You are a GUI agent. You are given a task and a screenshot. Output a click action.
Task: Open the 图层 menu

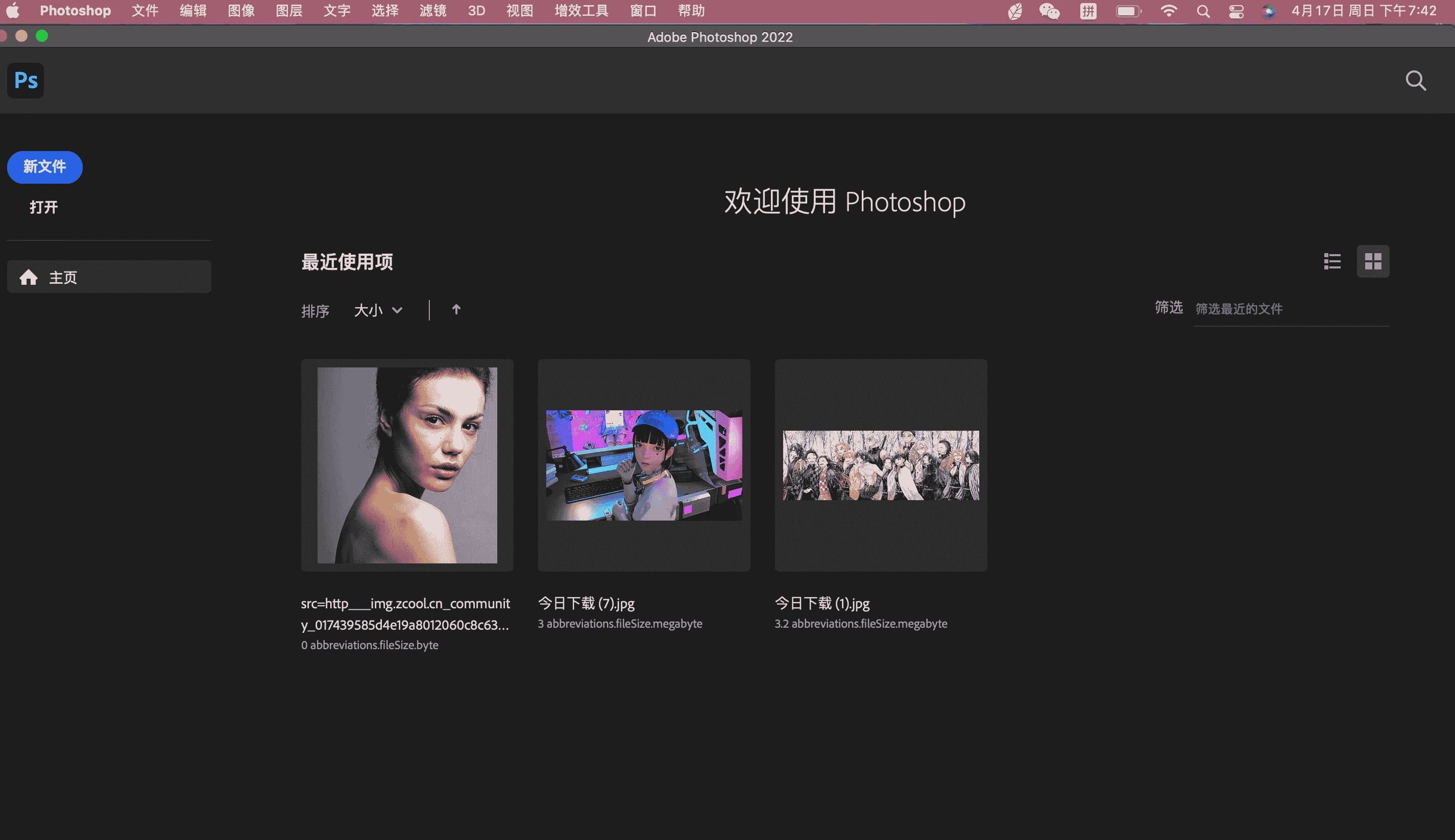click(289, 11)
